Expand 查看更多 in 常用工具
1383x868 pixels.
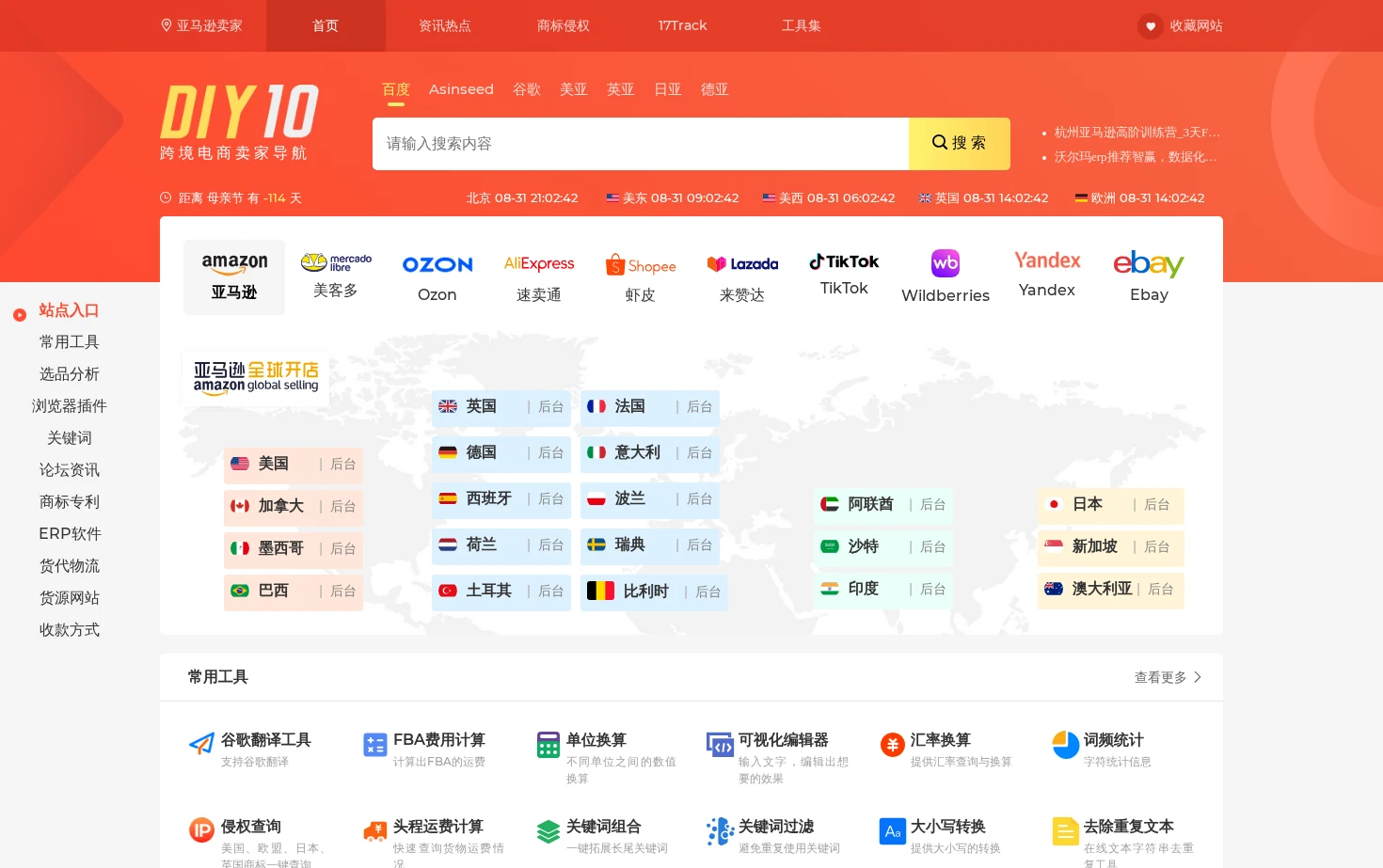[x=1168, y=677]
